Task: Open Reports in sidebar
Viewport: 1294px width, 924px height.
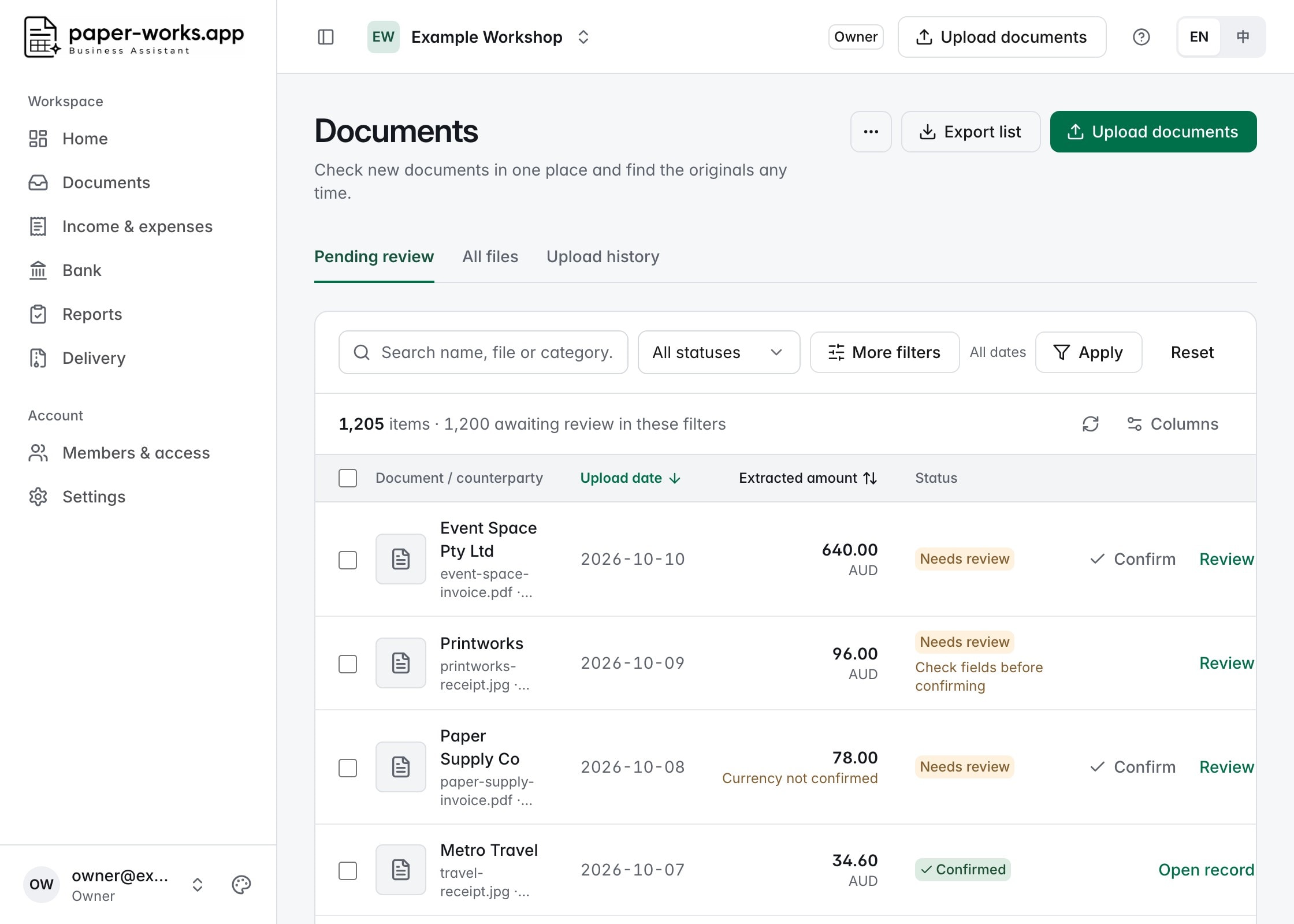Action: pyautogui.click(x=139, y=314)
